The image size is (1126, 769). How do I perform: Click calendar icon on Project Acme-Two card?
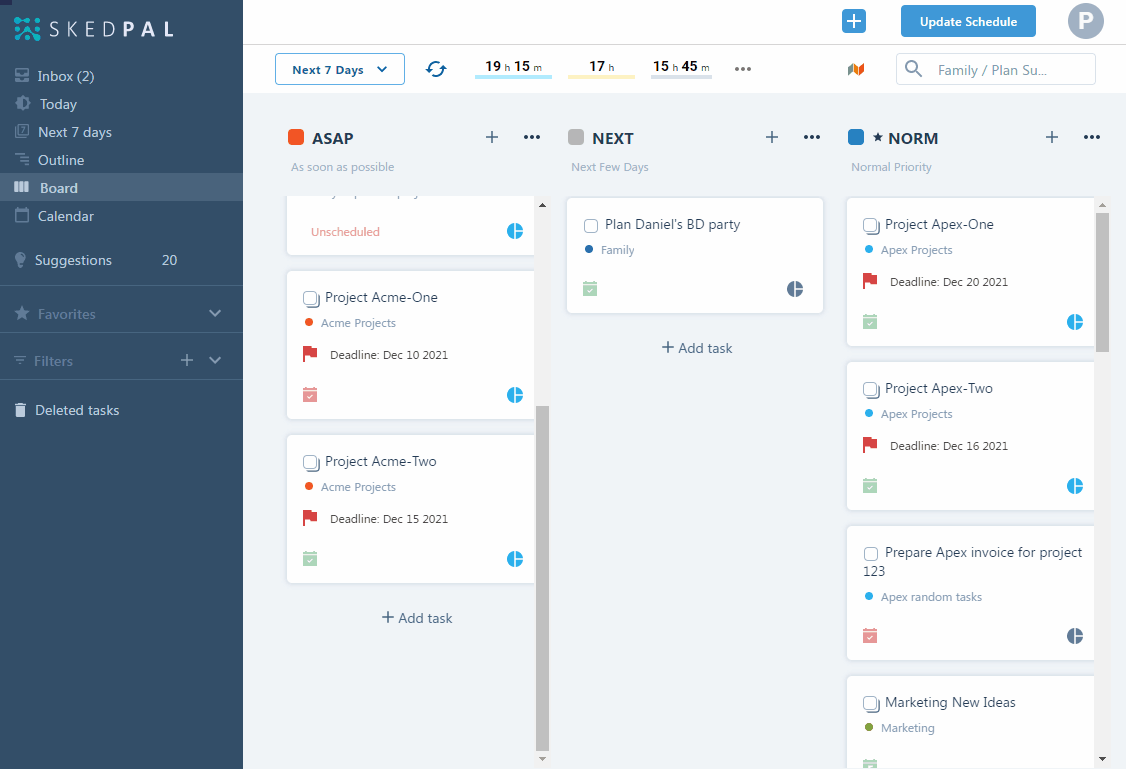pyautogui.click(x=310, y=558)
